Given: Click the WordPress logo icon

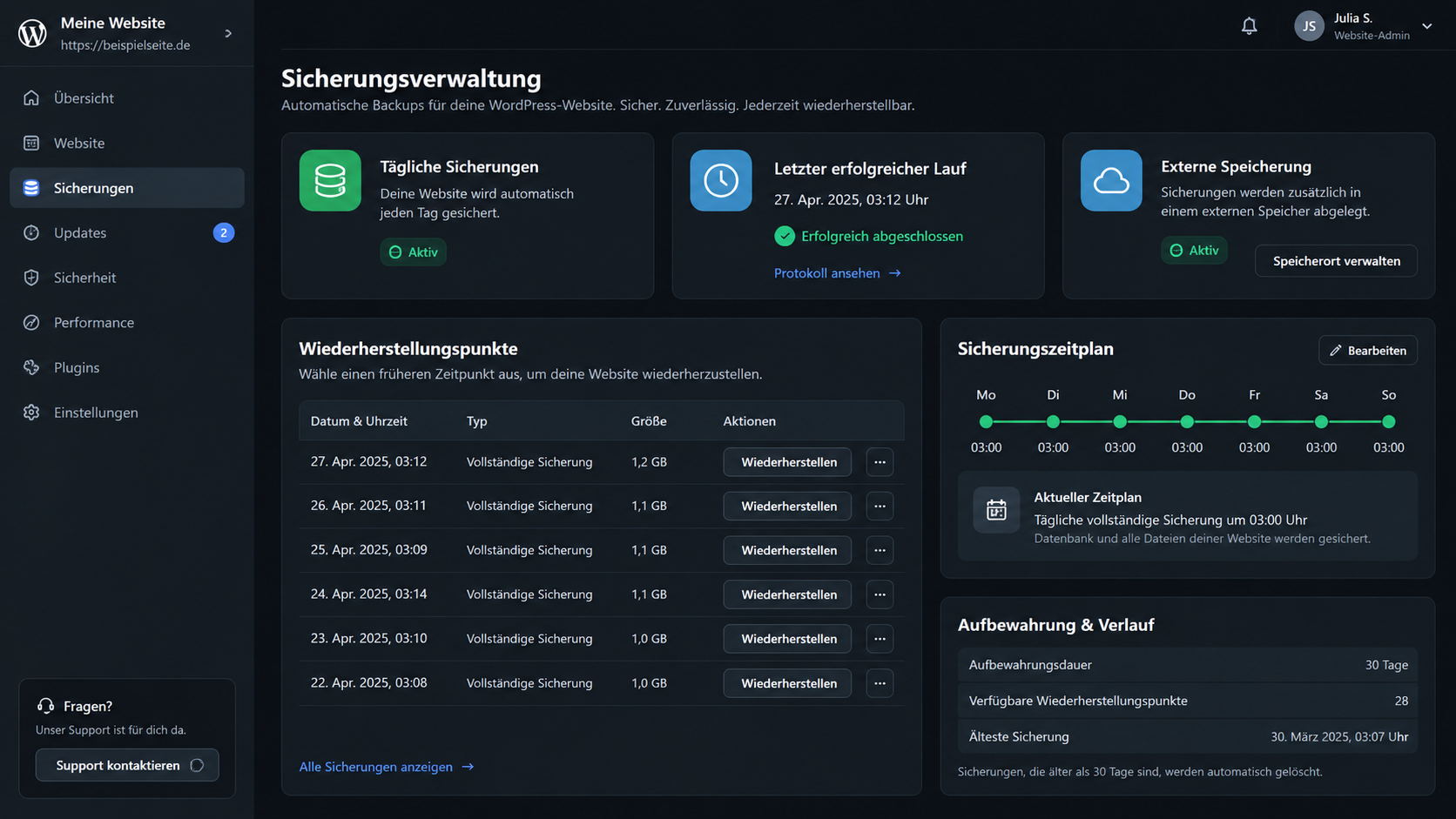Looking at the screenshot, I should (x=32, y=33).
